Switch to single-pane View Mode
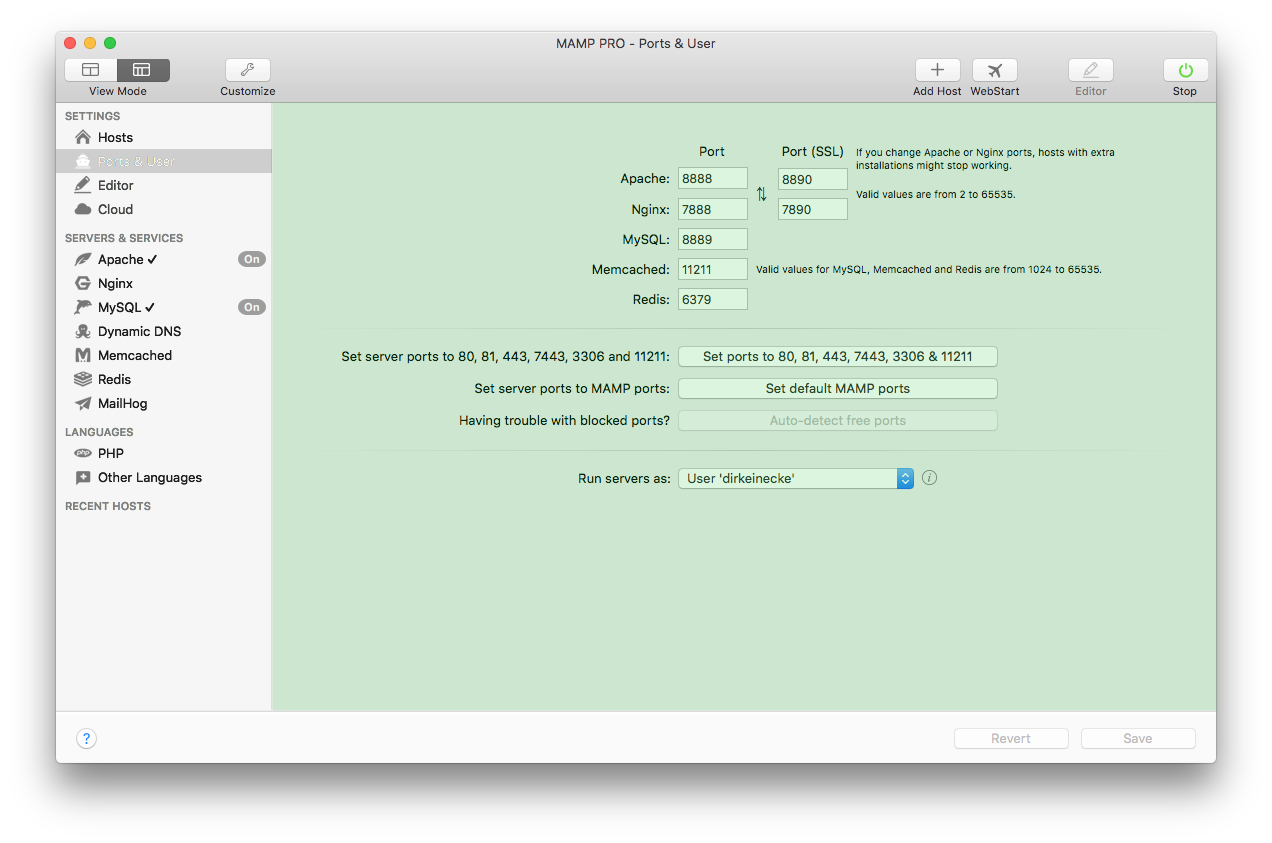Viewport: 1272px width, 843px height. click(90, 70)
